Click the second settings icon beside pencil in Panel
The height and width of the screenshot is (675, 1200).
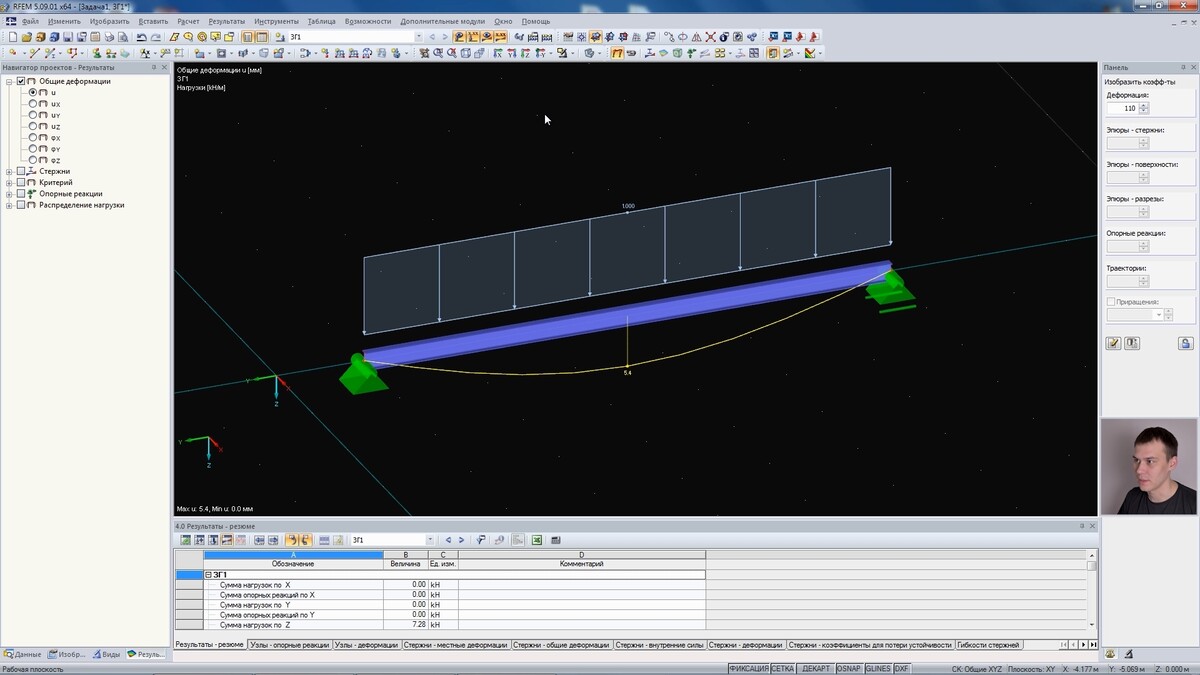[1132, 343]
